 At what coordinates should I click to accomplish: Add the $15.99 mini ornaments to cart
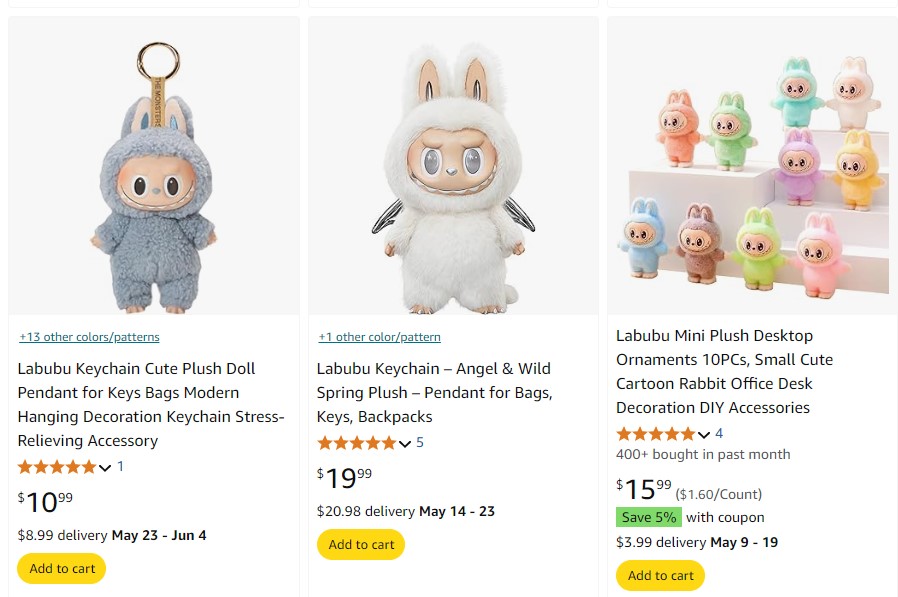(660, 575)
